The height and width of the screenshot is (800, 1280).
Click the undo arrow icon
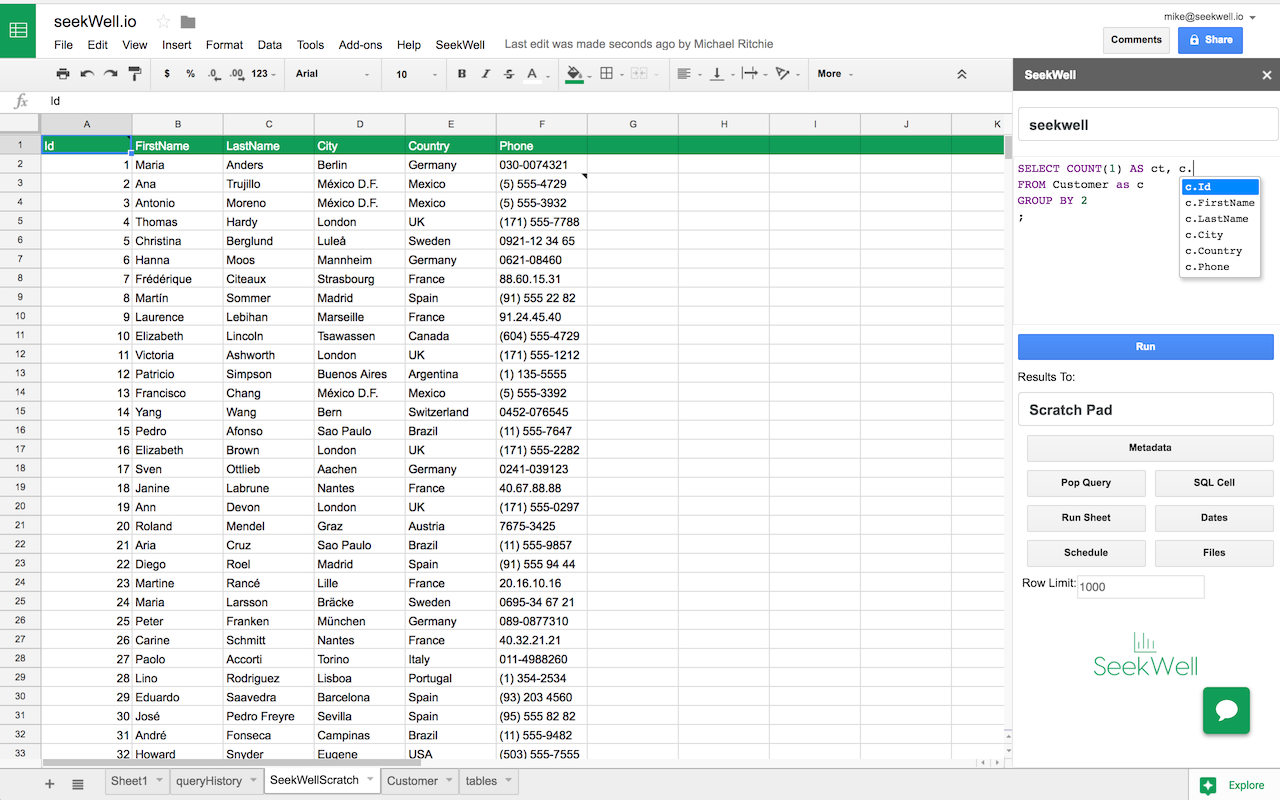tap(87, 74)
